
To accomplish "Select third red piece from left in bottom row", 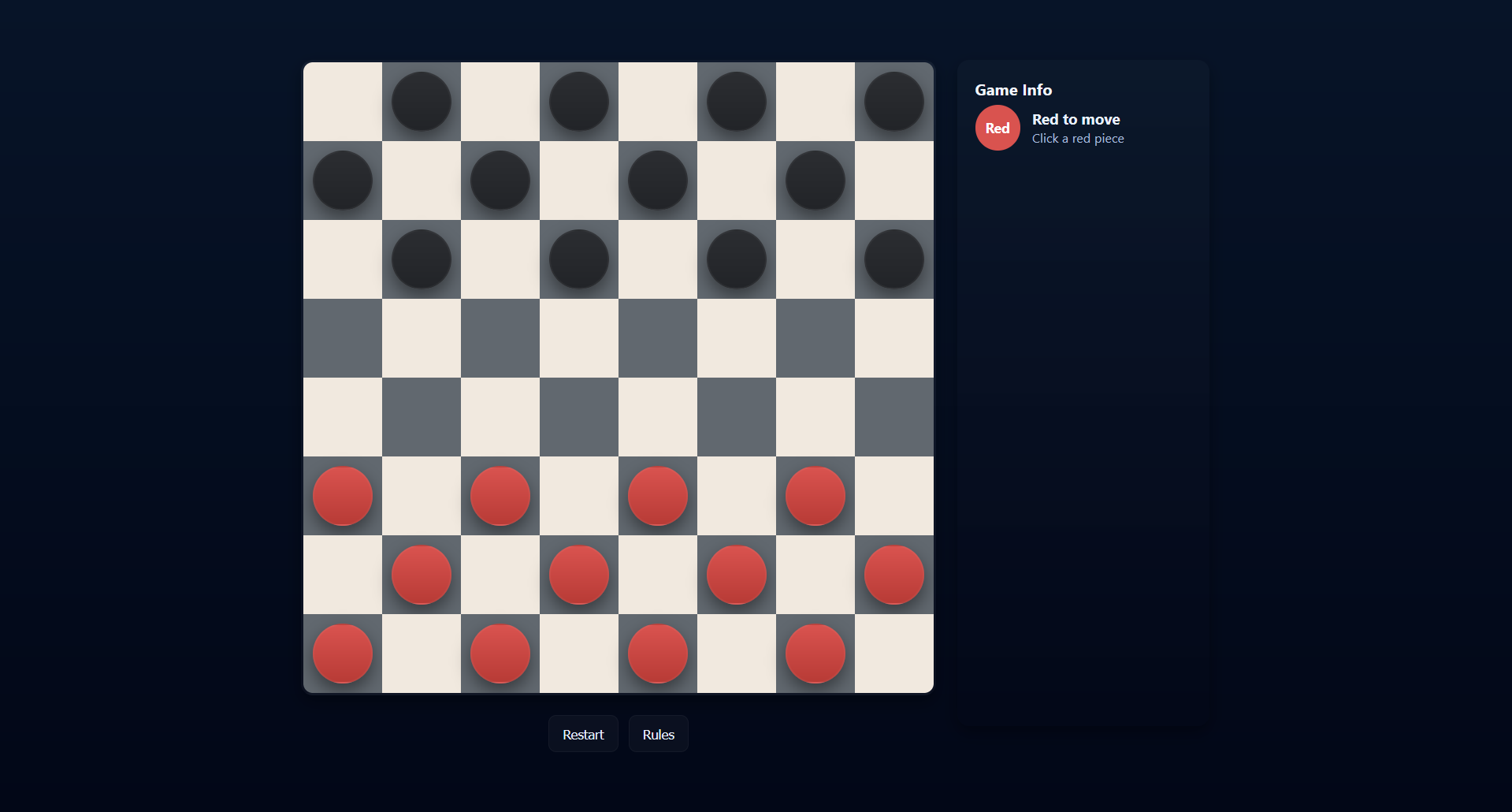I will click(x=658, y=654).
